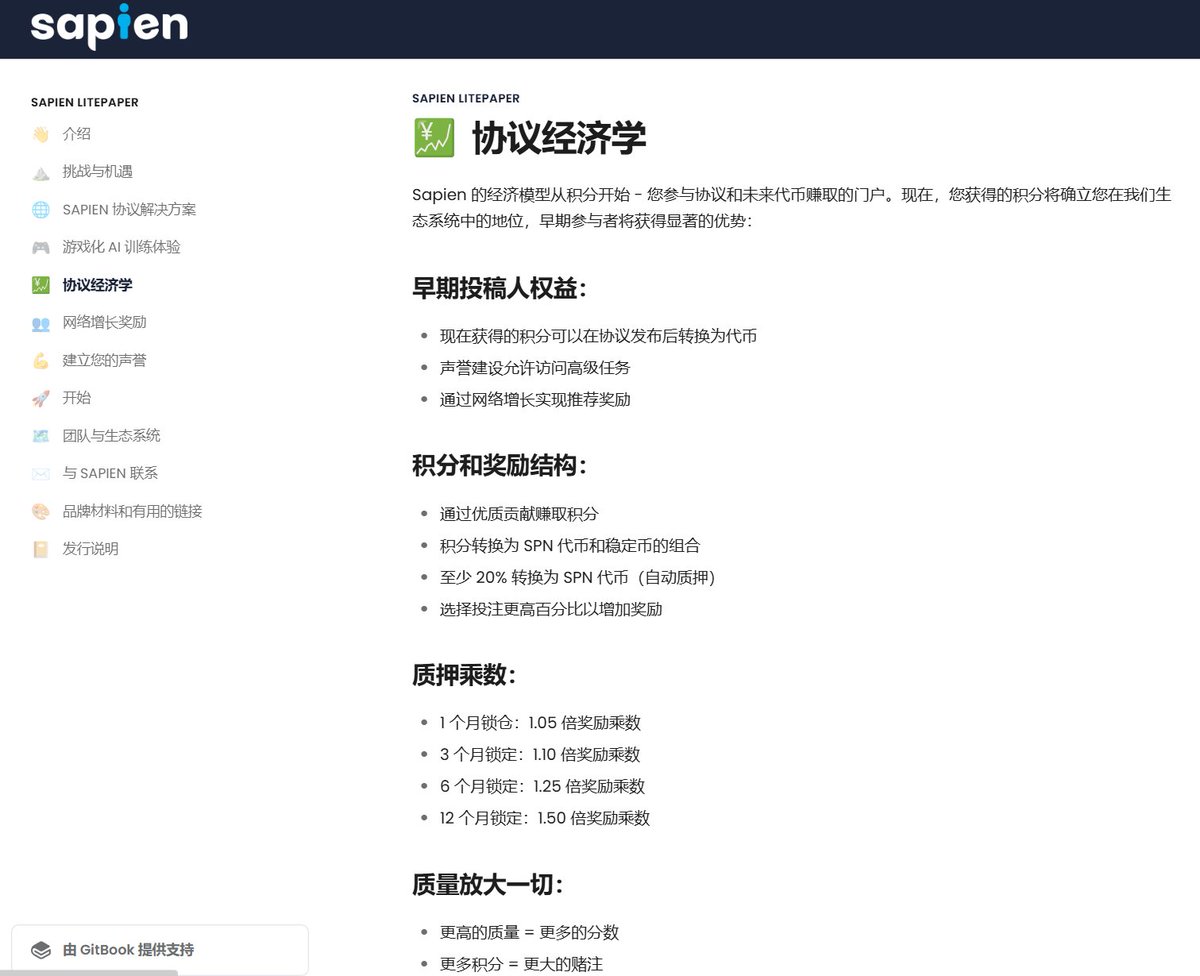Click the 由 GitBook 提供支持 button
This screenshot has height=976, width=1200.
160,950
